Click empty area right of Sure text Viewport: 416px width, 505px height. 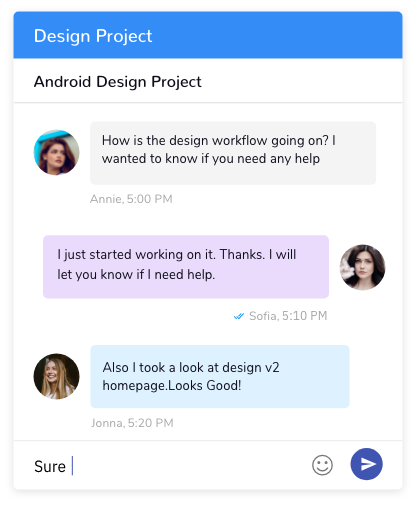(x=190, y=466)
